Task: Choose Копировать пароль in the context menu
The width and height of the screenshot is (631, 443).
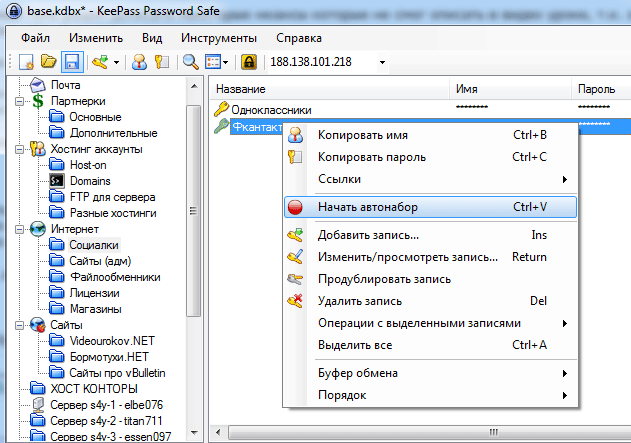Action: 431,157
